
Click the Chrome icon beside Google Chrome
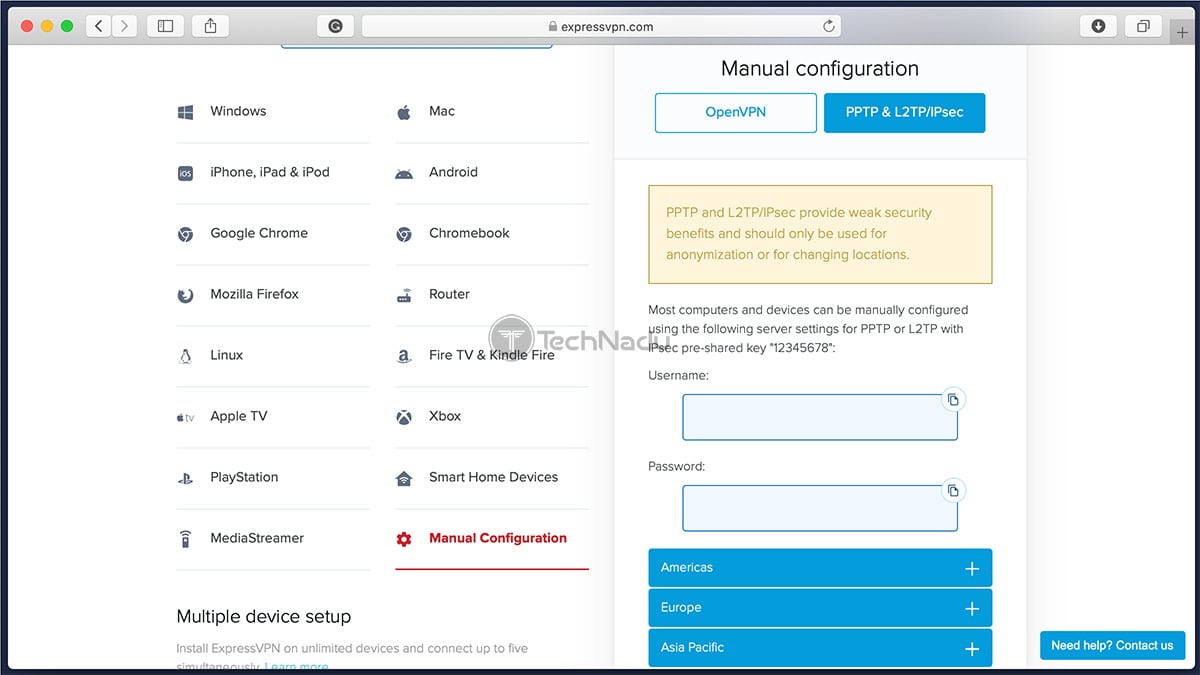pyautogui.click(x=185, y=234)
